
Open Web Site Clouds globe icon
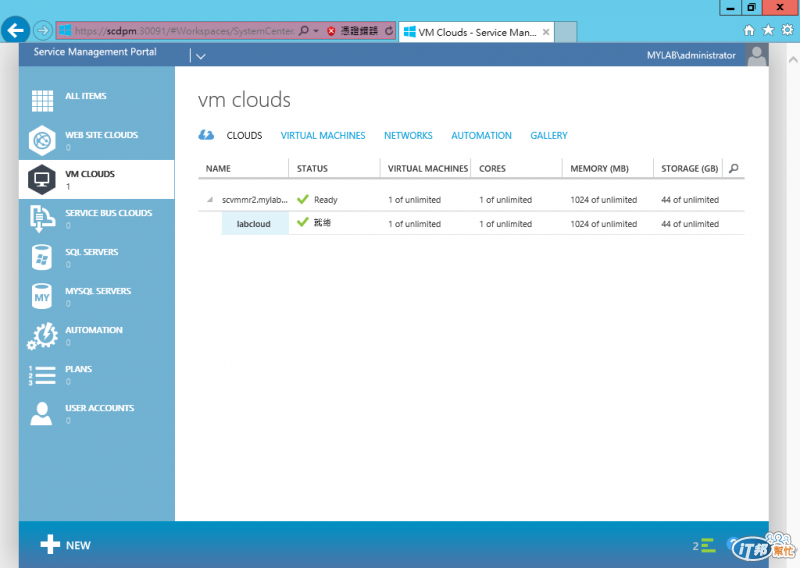pyautogui.click(x=42, y=140)
